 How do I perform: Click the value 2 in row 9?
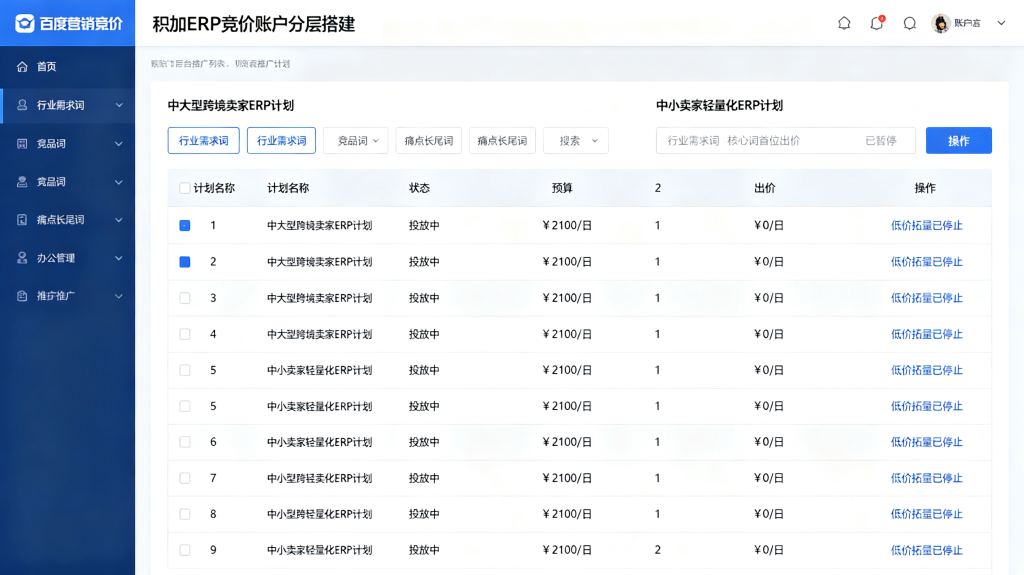(x=658, y=550)
